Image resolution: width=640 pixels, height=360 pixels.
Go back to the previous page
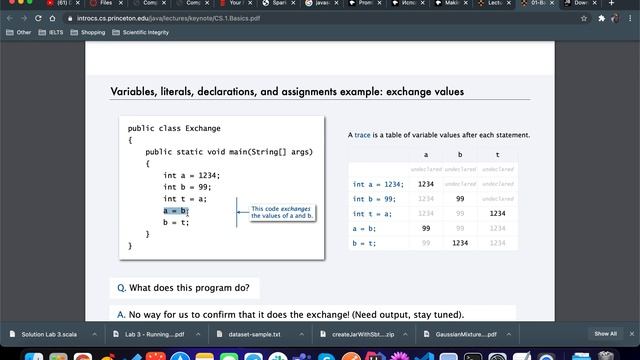10,18
